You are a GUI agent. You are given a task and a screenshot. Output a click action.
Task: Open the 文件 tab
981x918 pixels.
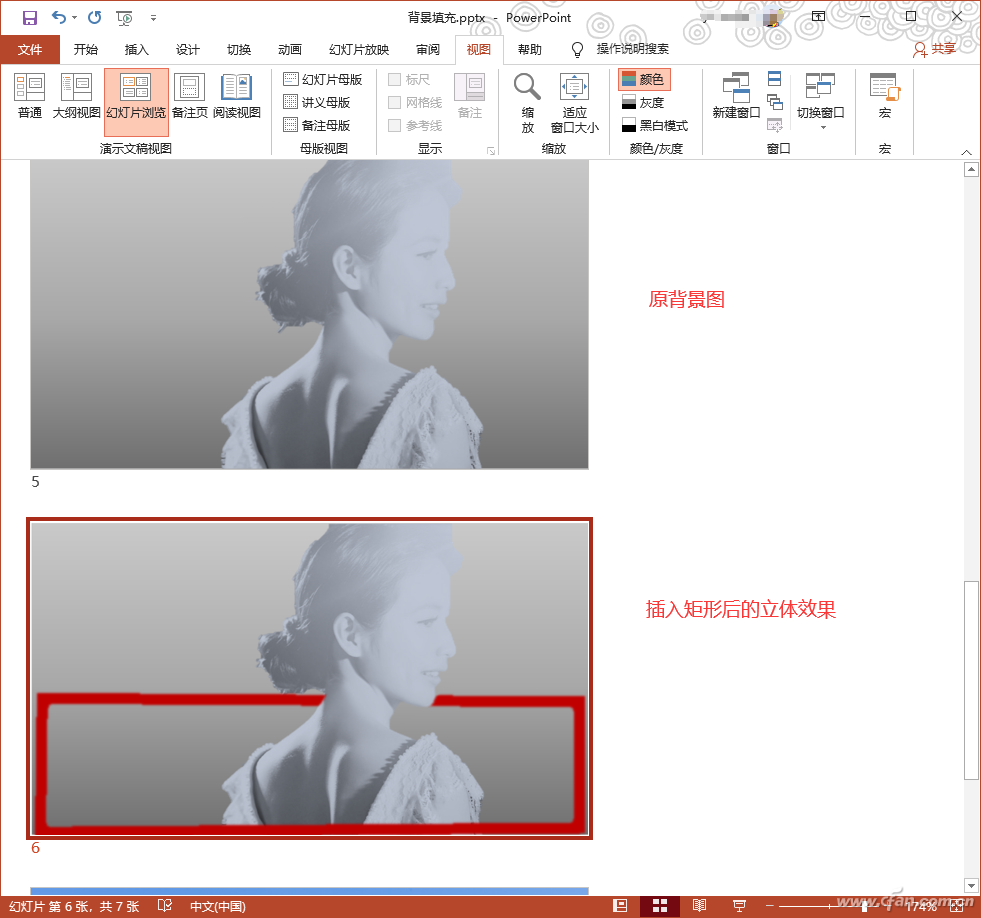30,49
